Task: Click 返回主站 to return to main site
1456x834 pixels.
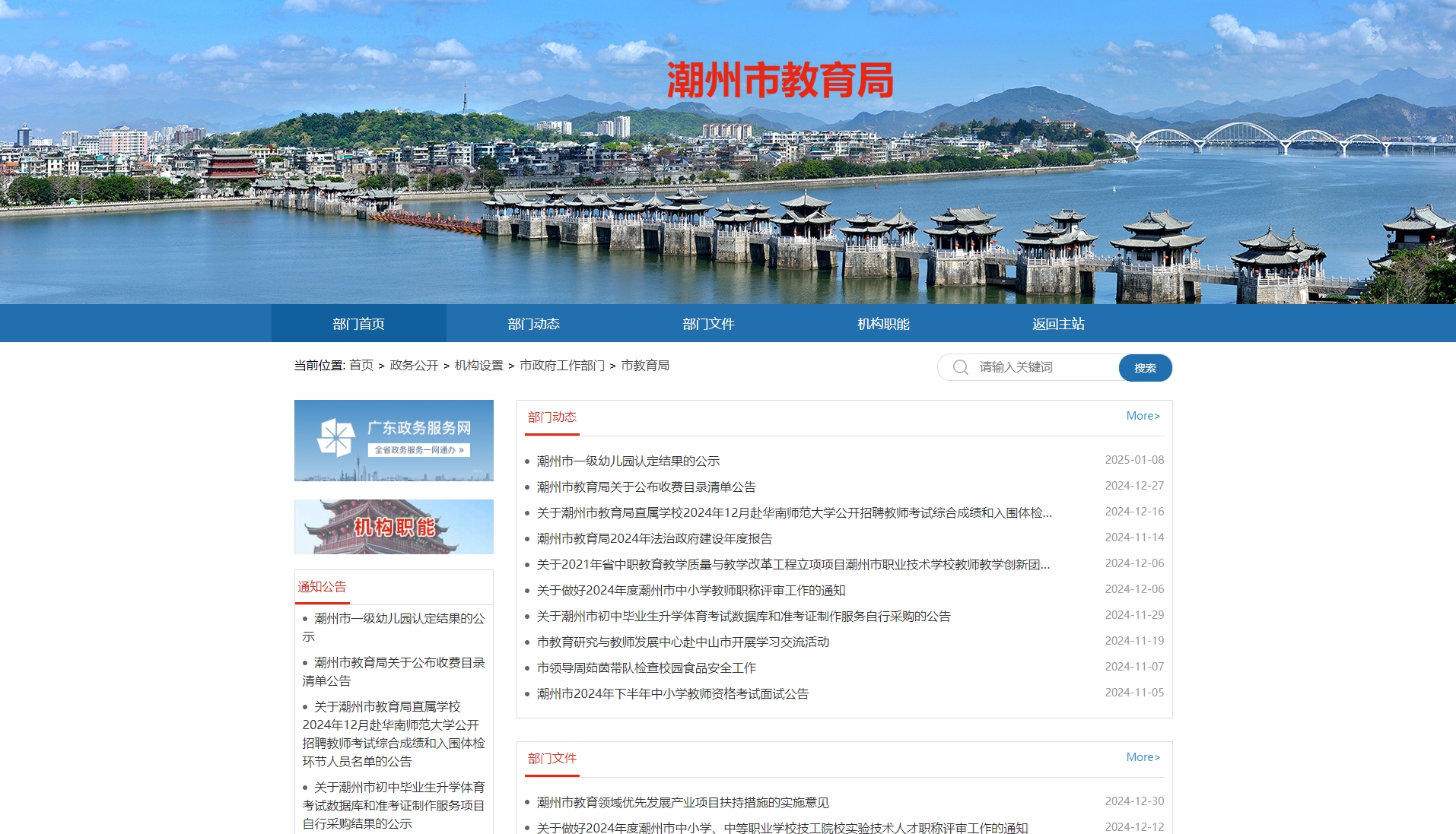Action: 1058,324
